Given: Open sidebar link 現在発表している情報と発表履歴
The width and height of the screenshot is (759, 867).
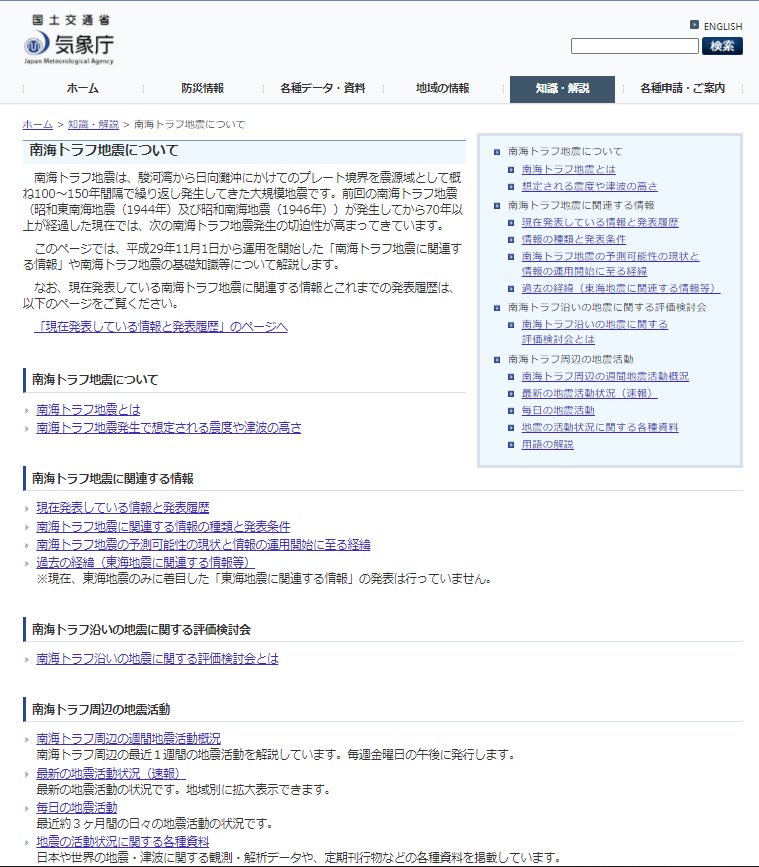Looking at the screenshot, I should tap(600, 222).
